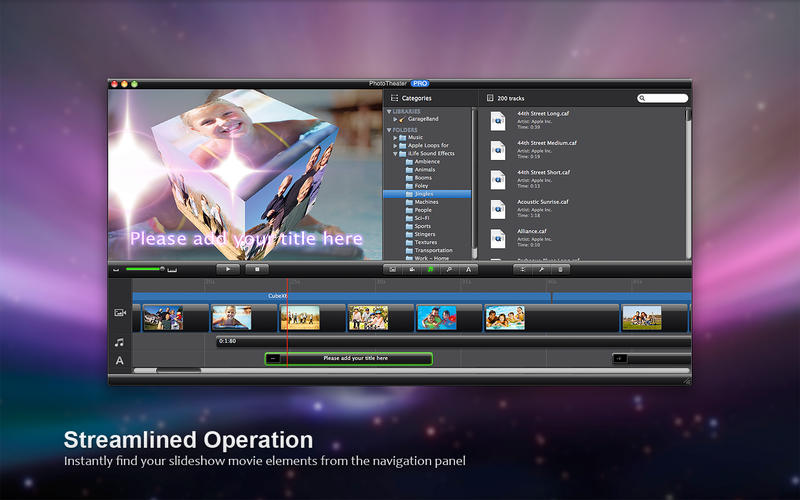Expand the GarageBand library item
Screen dimensions: 800x500
396,119
